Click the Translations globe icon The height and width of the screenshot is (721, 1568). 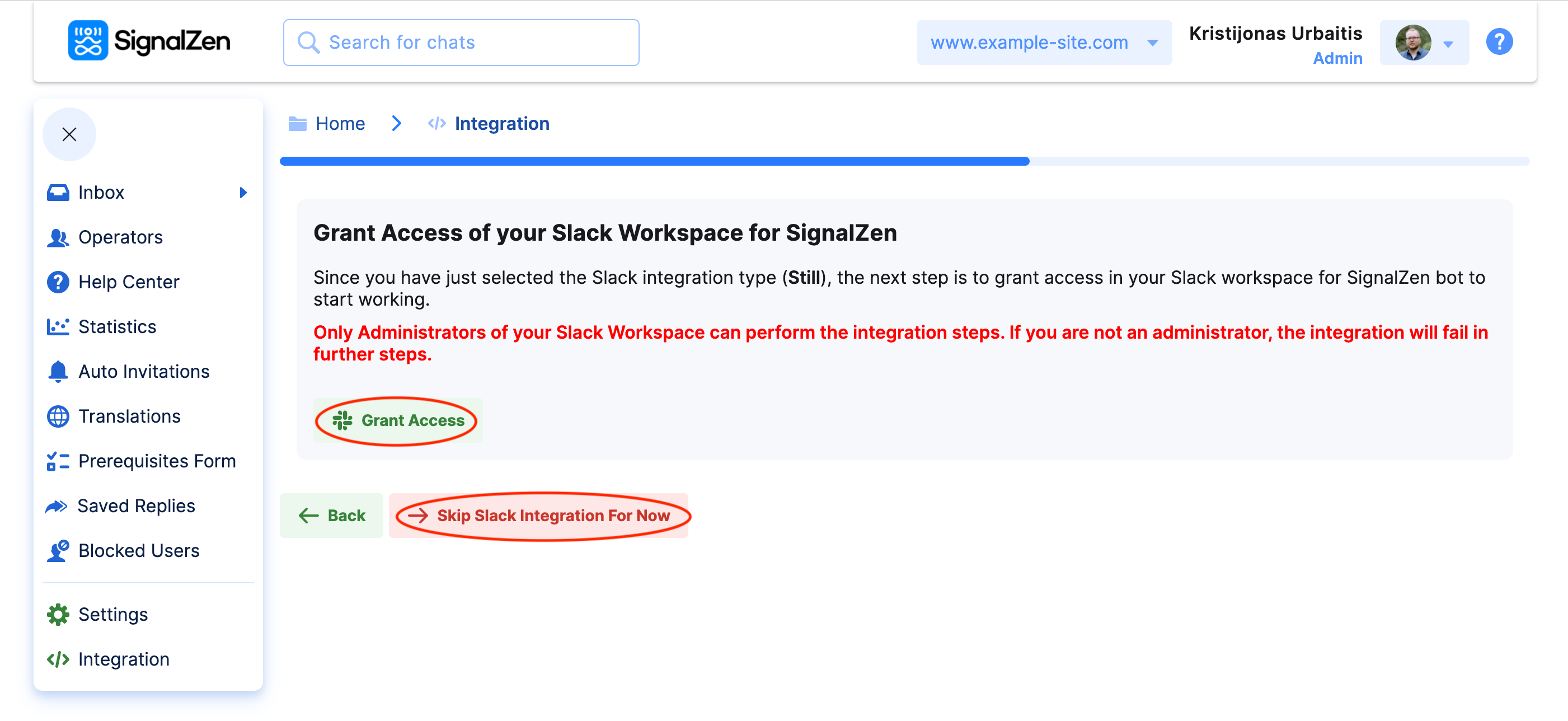58,416
